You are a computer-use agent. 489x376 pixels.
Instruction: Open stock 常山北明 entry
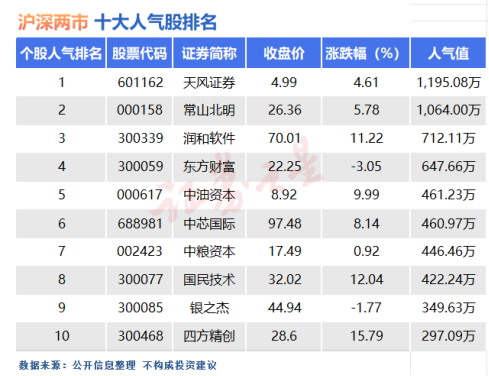(209, 110)
